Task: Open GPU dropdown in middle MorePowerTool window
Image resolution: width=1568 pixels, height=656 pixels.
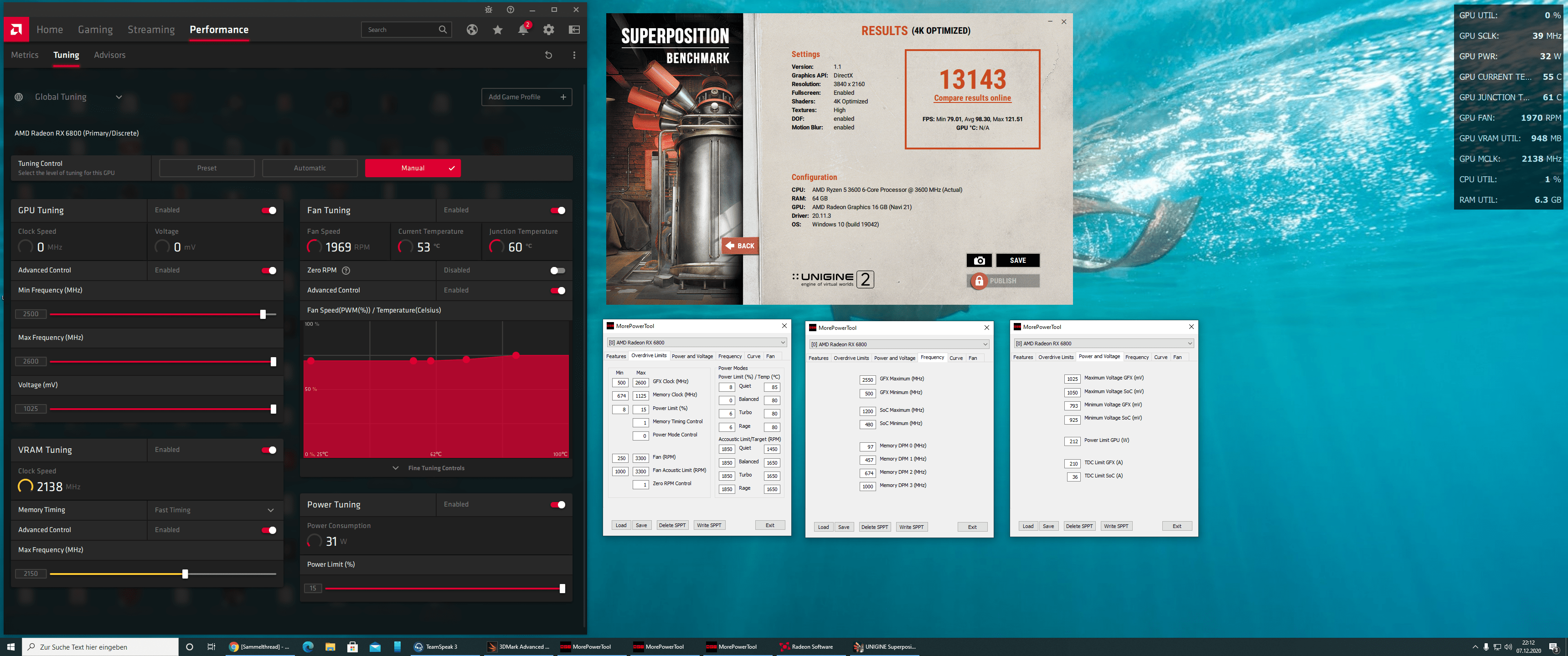Action: (x=900, y=344)
